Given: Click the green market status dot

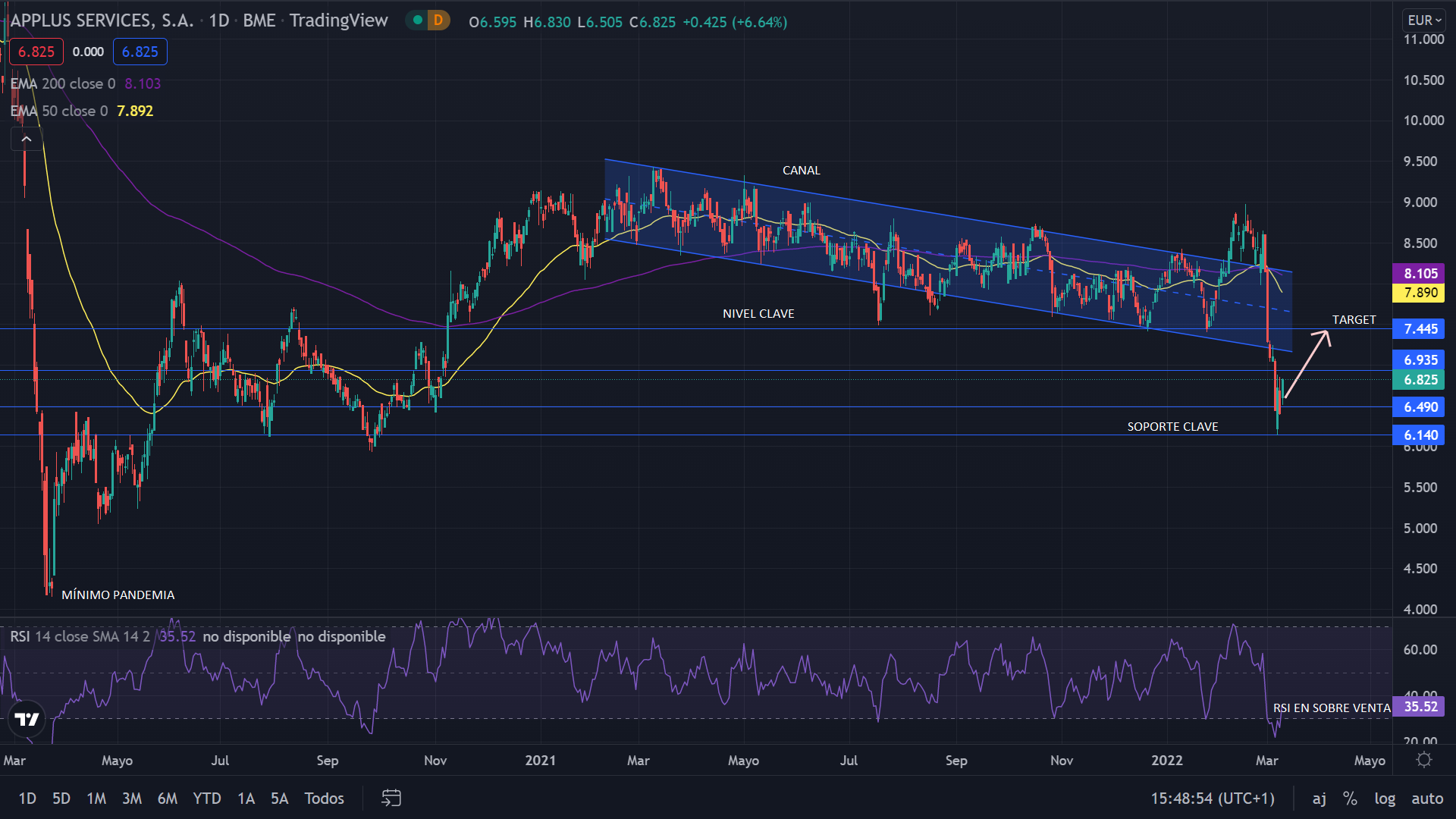Looking at the screenshot, I should [417, 20].
